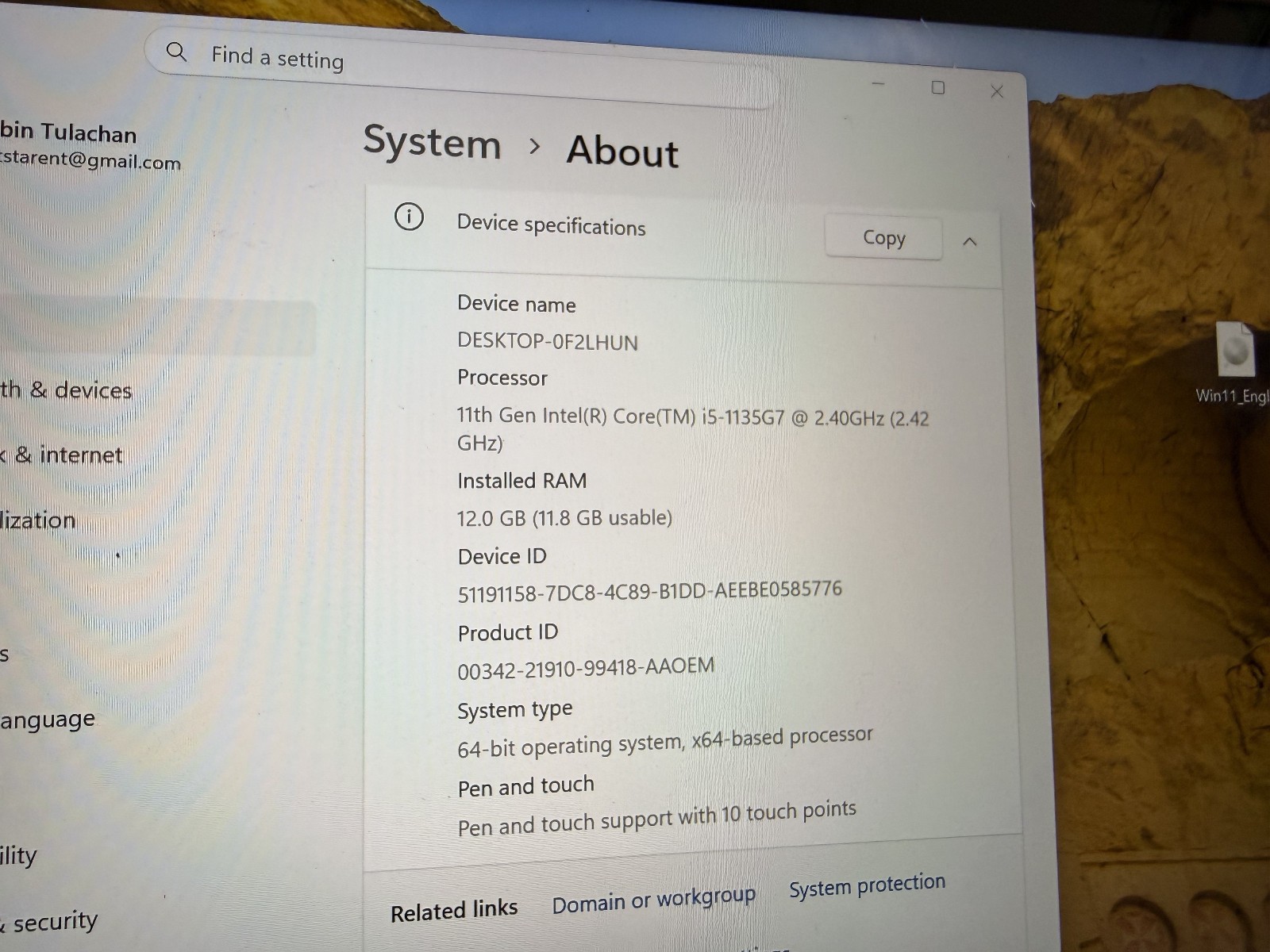Screen dimensions: 1270x952
Task: Close the Settings window
Action: click(997, 92)
